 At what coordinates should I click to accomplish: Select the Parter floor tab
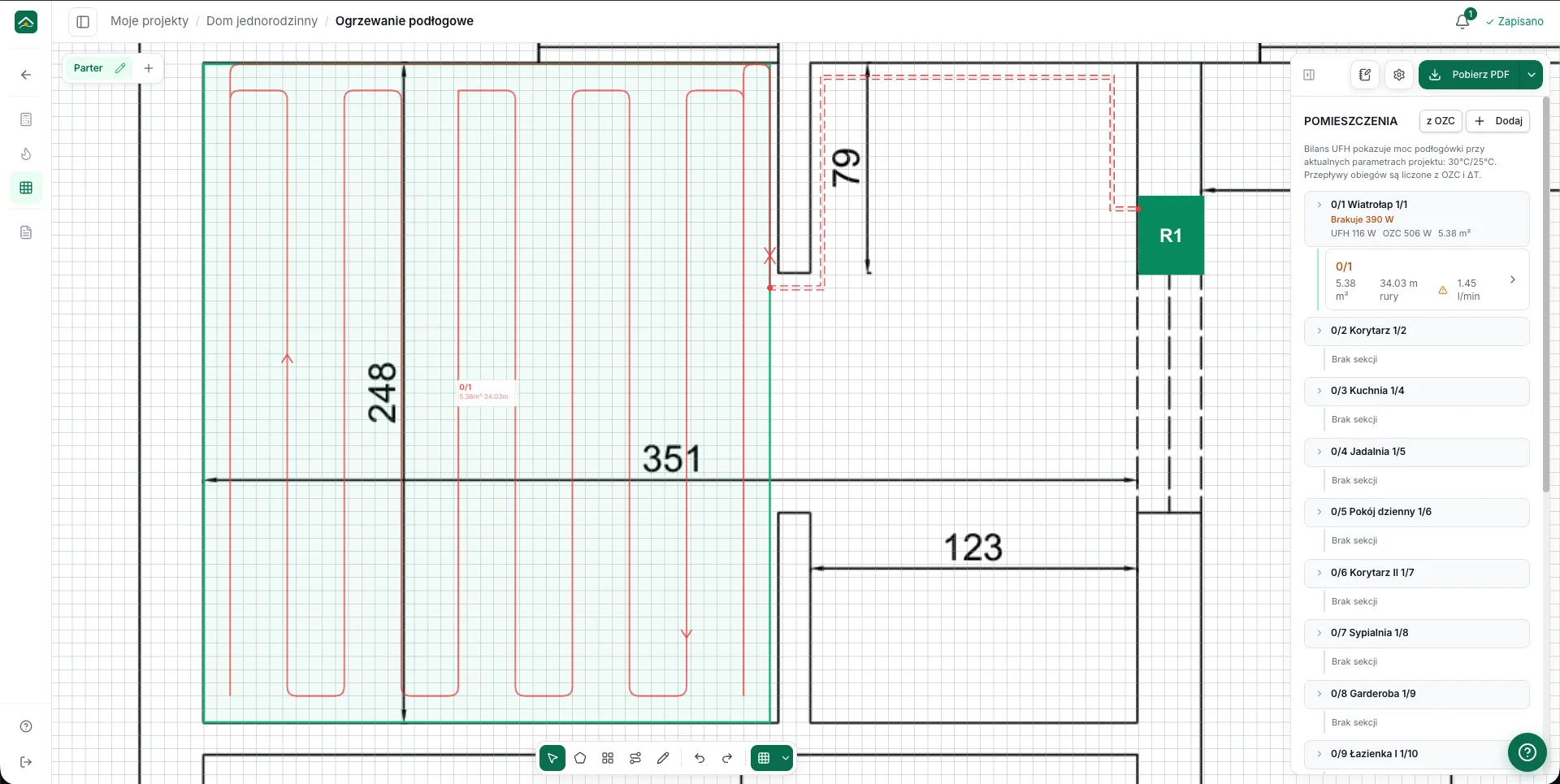[x=89, y=68]
